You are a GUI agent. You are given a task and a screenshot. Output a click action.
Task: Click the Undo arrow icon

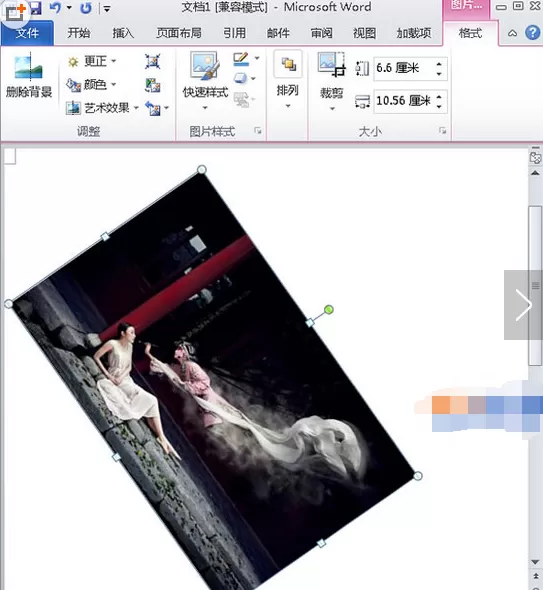[x=55, y=8]
